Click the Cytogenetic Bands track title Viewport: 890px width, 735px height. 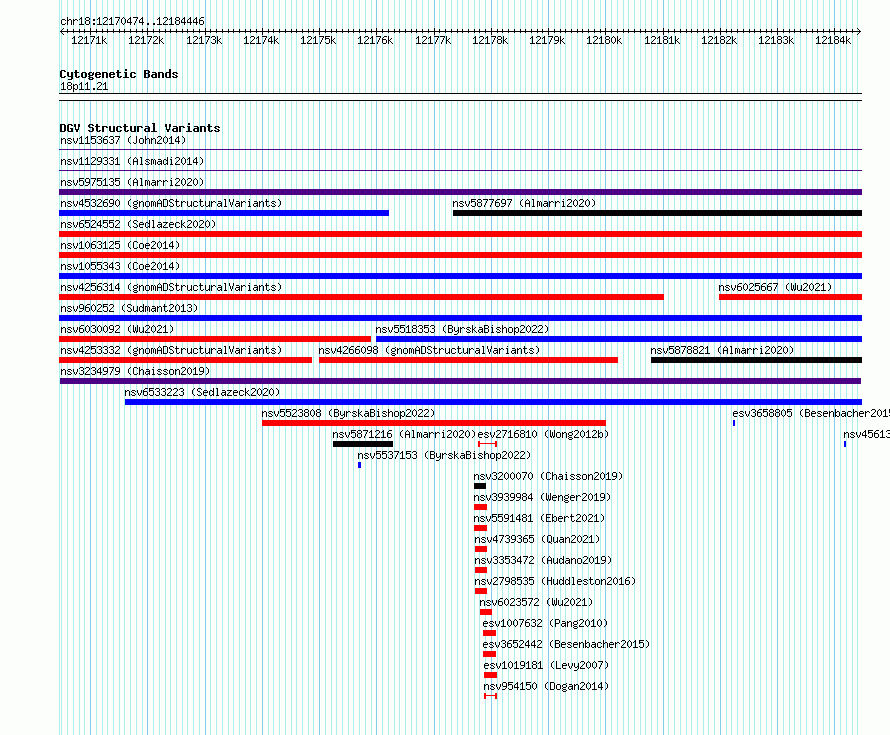(x=119, y=74)
